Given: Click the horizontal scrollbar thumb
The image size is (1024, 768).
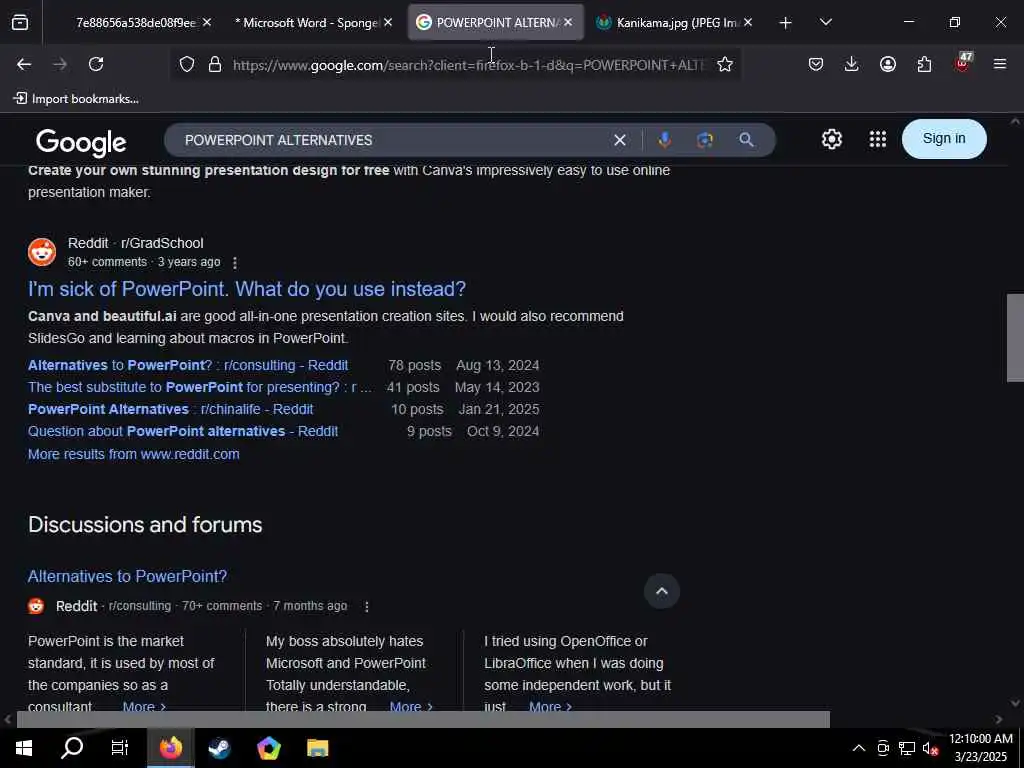Looking at the screenshot, I should pyautogui.click(x=423, y=719).
